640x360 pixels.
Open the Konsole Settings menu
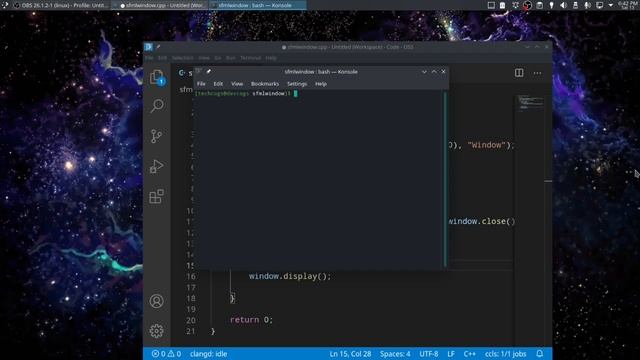click(297, 84)
